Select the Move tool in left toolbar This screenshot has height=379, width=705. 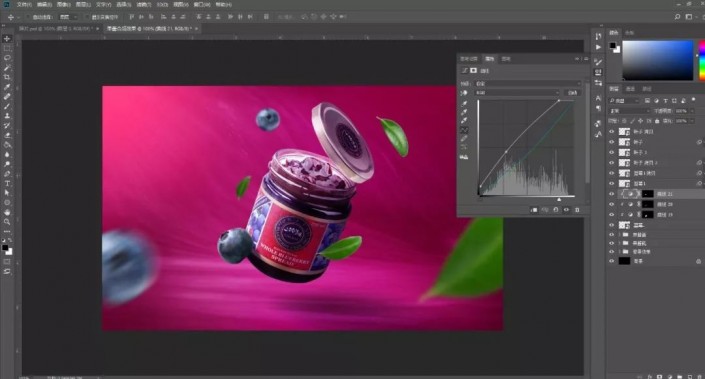point(7,39)
